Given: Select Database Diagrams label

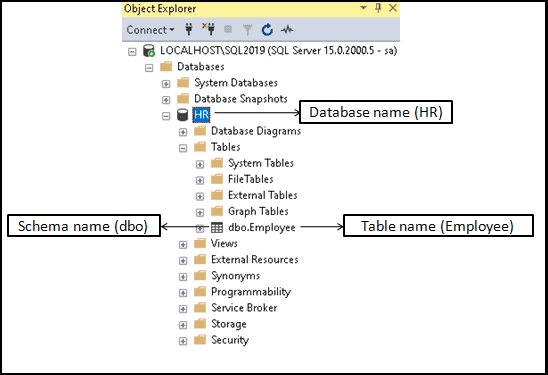Looking at the screenshot, I should (x=256, y=131).
